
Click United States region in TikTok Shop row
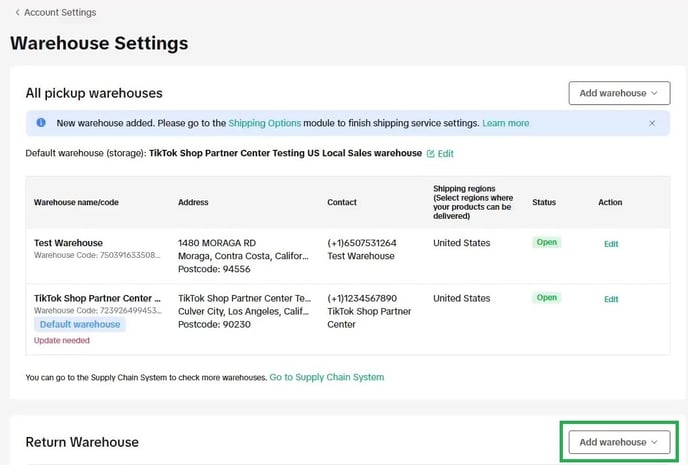pyautogui.click(x=462, y=298)
